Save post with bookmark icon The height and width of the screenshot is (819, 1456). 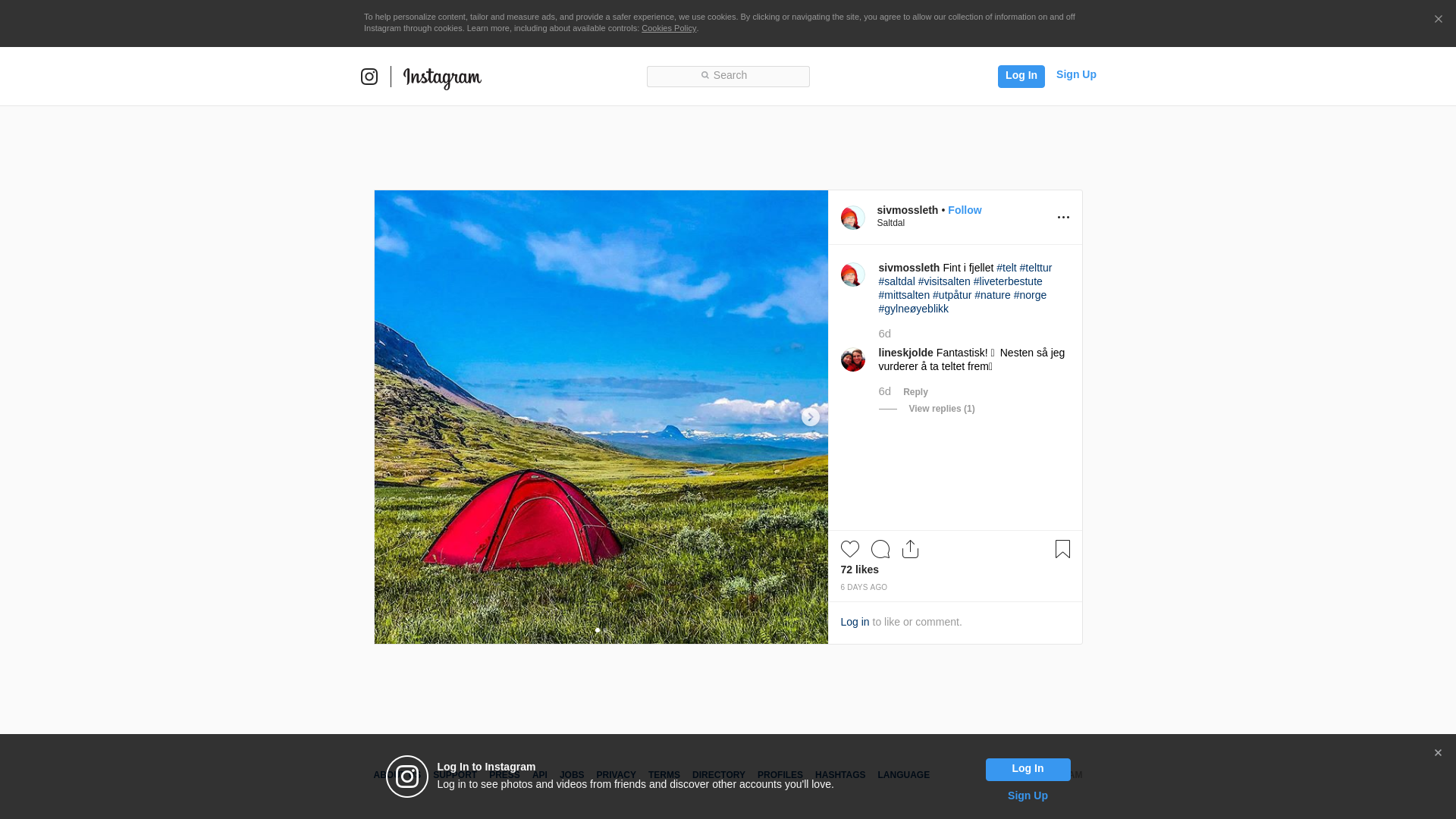click(1062, 549)
